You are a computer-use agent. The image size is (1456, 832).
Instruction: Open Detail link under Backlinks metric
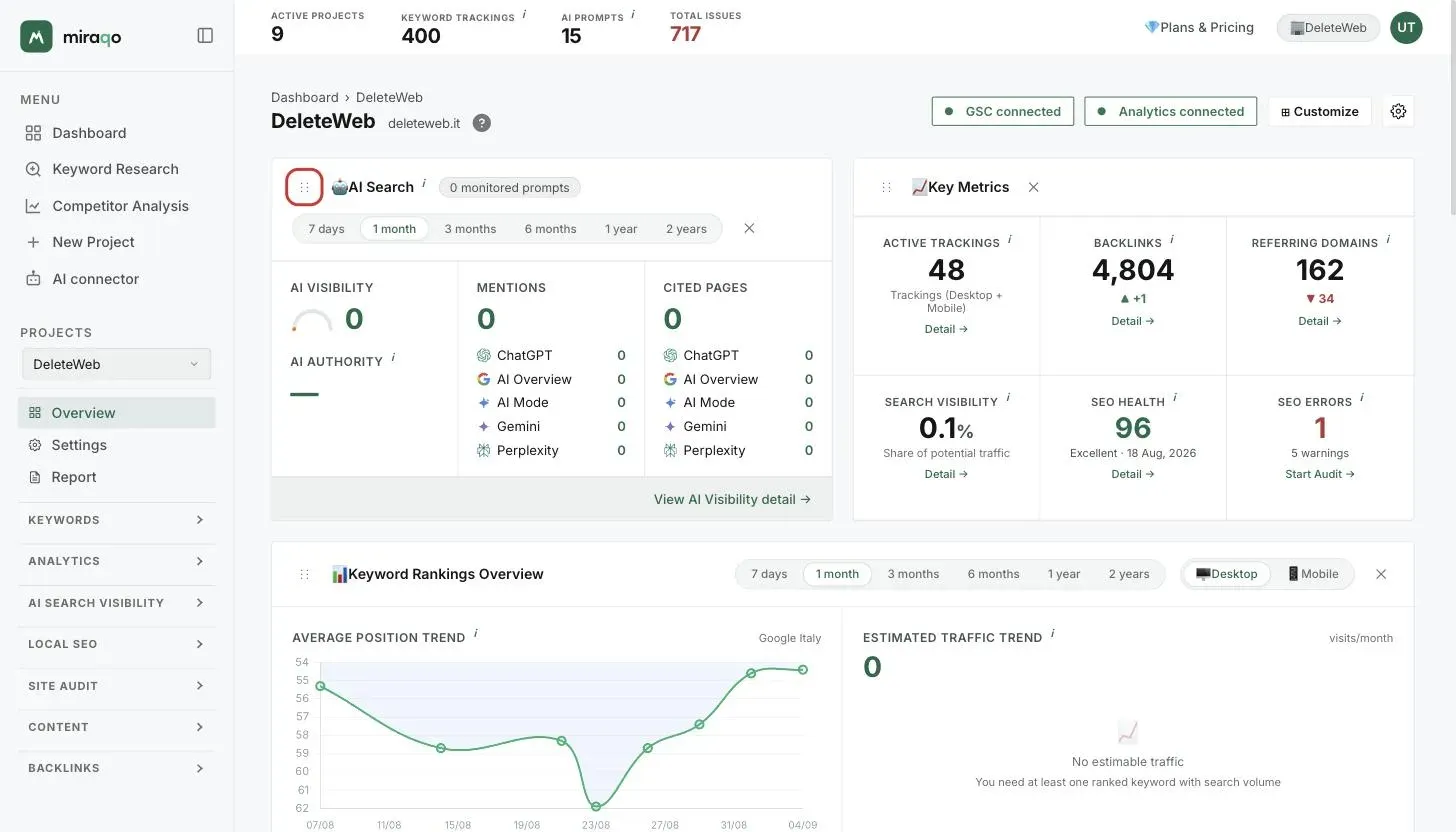pos(1133,321)
